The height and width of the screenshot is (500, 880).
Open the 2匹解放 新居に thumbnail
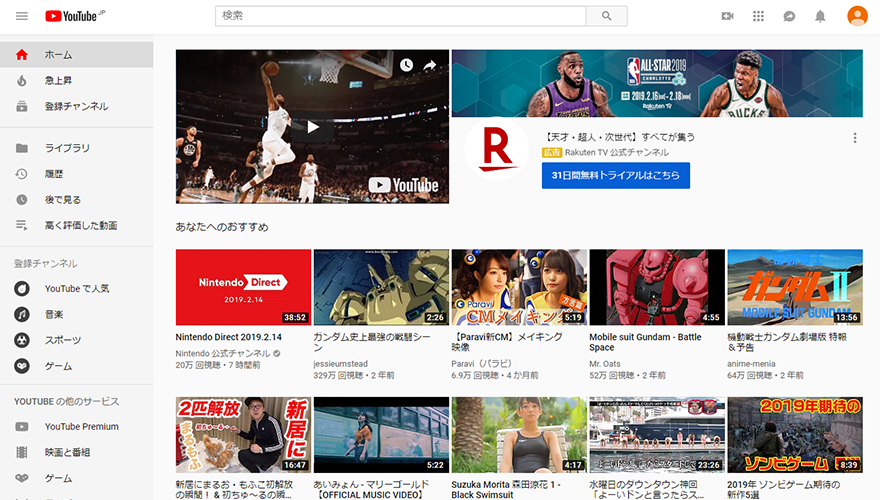click(243, 435)
